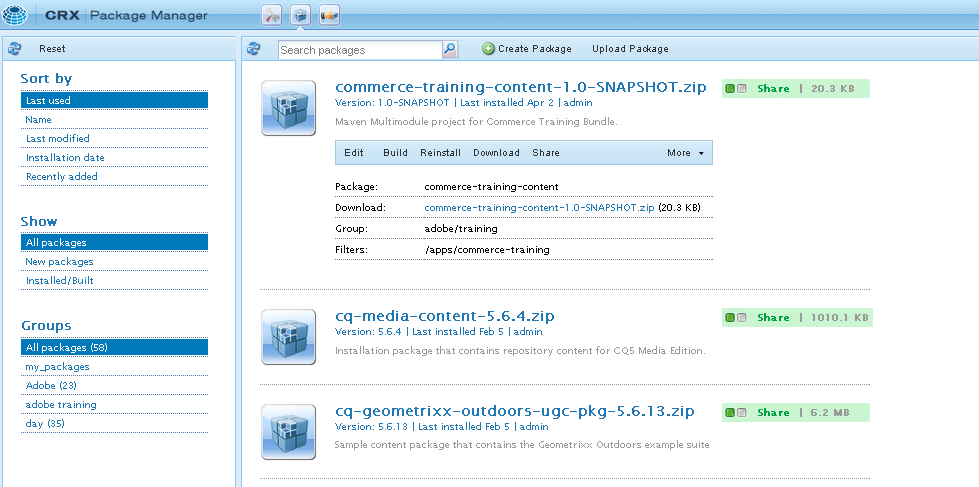The height and width of the screenshot is (487, 979).
Task: Click status indicator squares for cq-media-content
Action: (x=735, y=318)
